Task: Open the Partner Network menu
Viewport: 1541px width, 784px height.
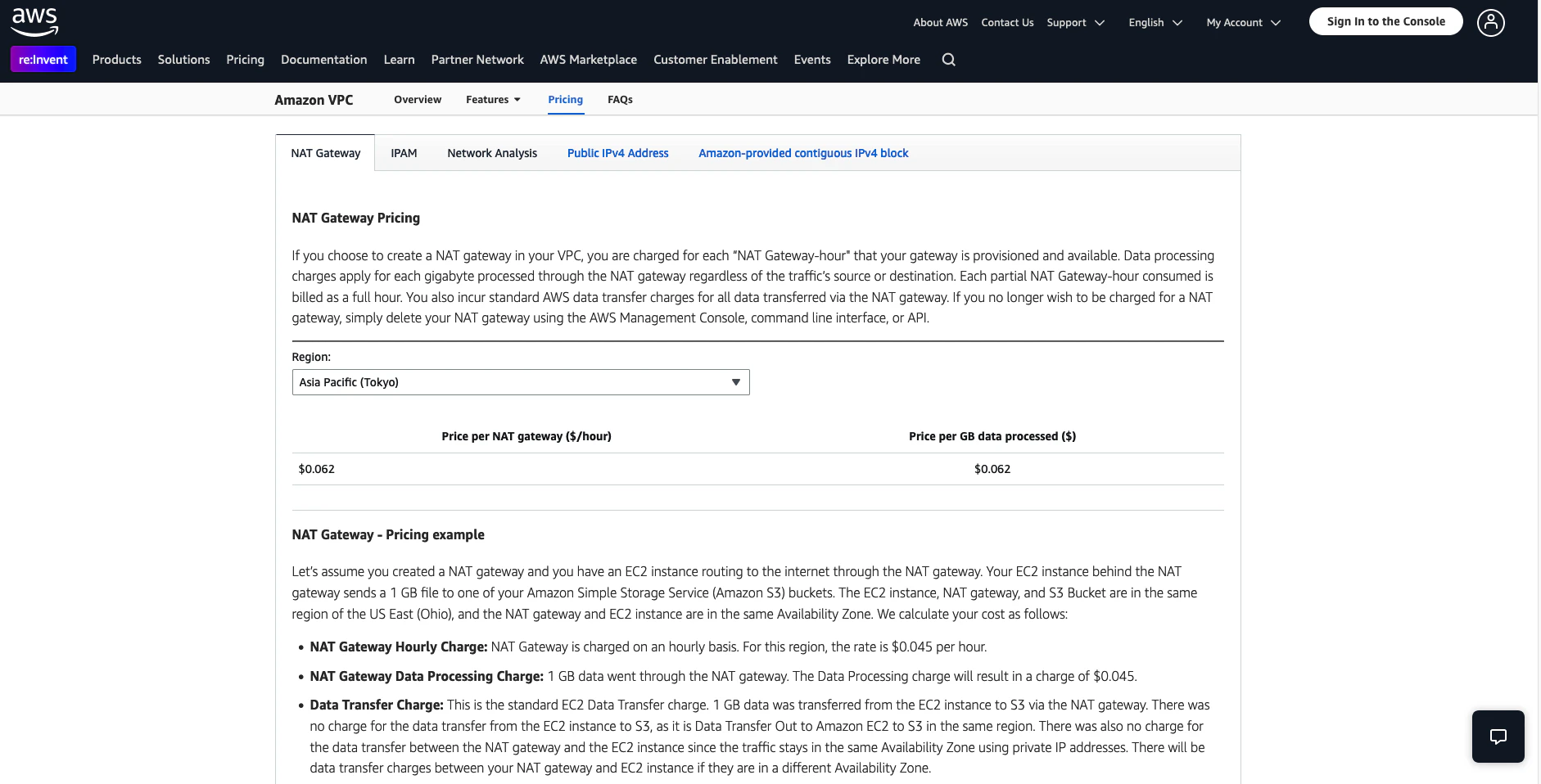Action: 477,60
